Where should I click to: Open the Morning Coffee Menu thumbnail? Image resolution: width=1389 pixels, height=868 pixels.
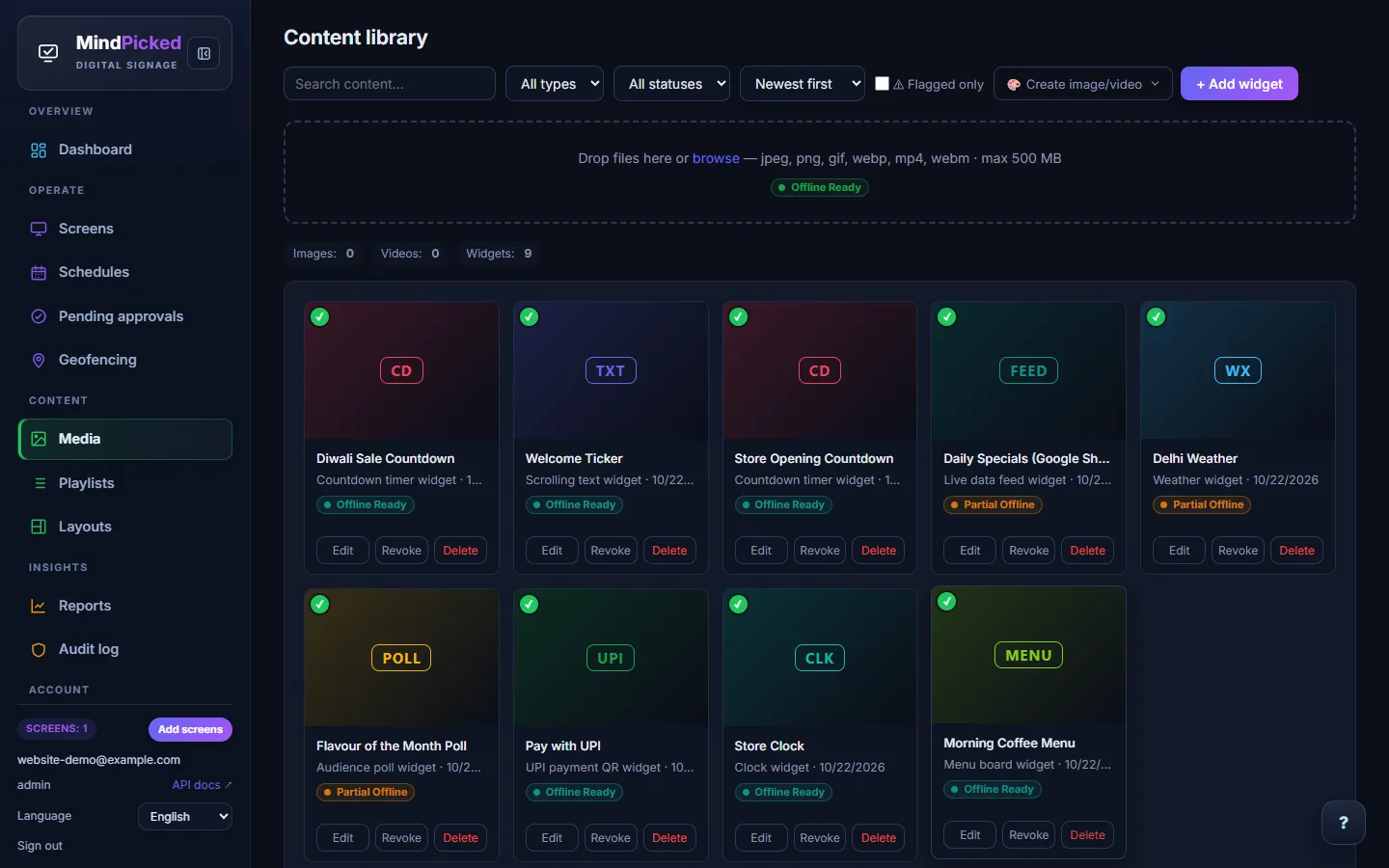click(1028, 655)
